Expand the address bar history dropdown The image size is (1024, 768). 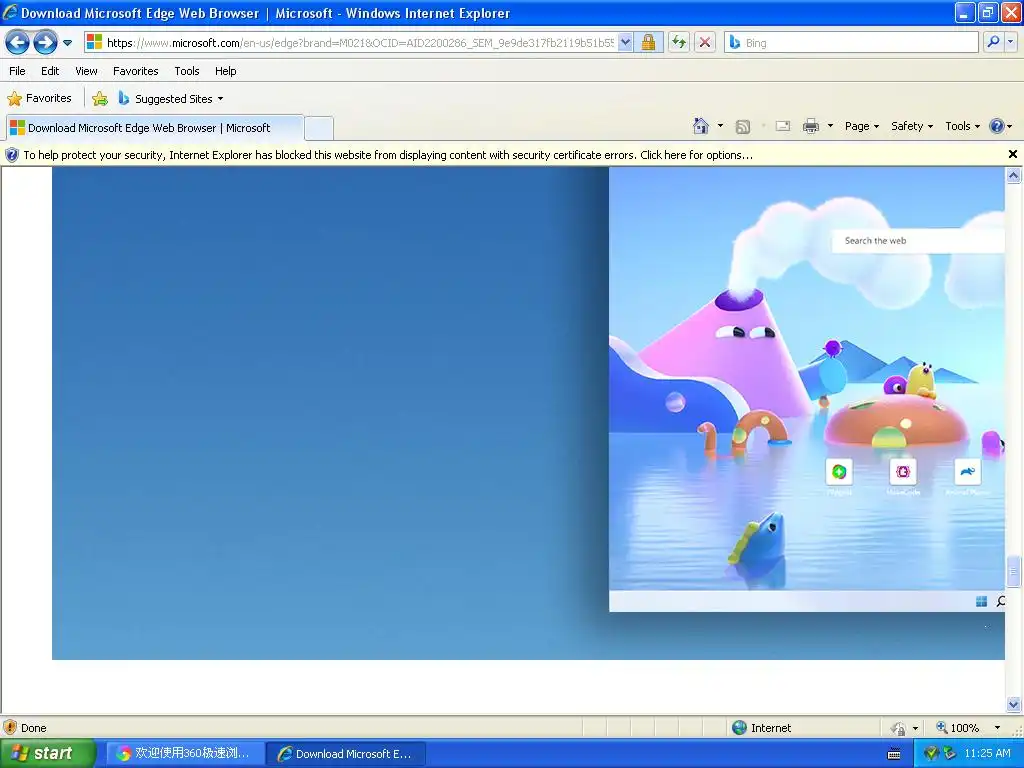pyautogui.click(x=625, y=43)
